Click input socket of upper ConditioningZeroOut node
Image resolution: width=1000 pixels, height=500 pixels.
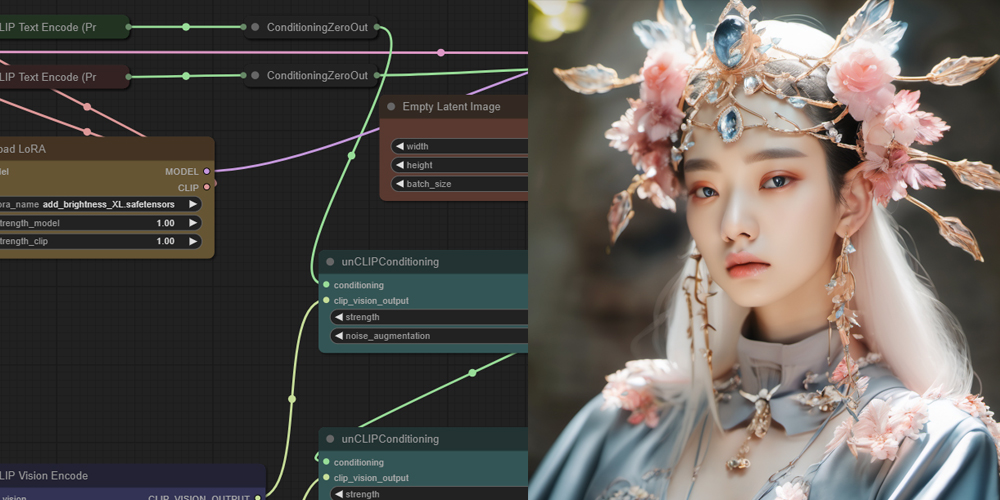pyautogui.click(x=244, y=27)
